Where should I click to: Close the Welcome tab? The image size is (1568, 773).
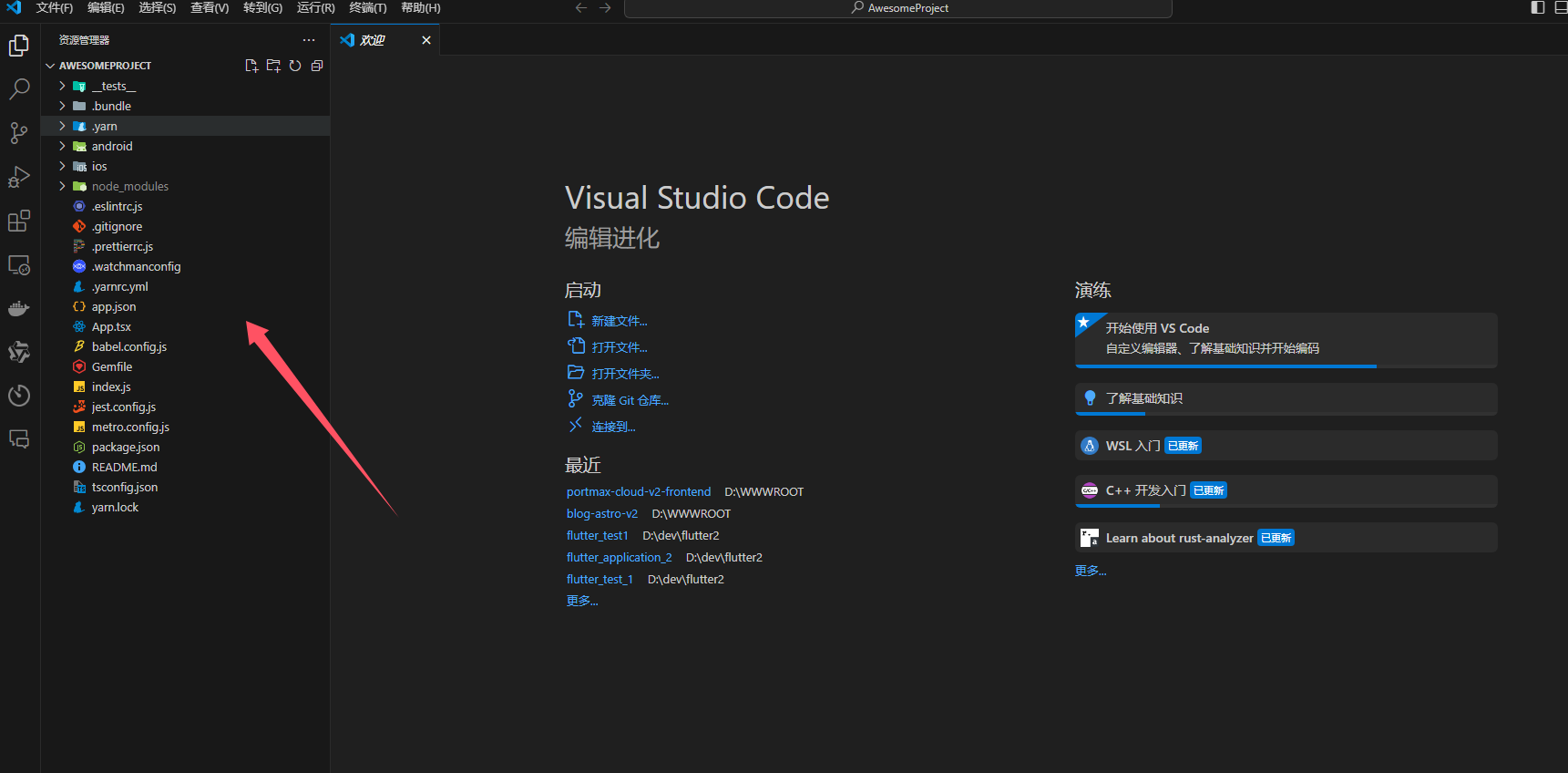click(x=426, y=40)
